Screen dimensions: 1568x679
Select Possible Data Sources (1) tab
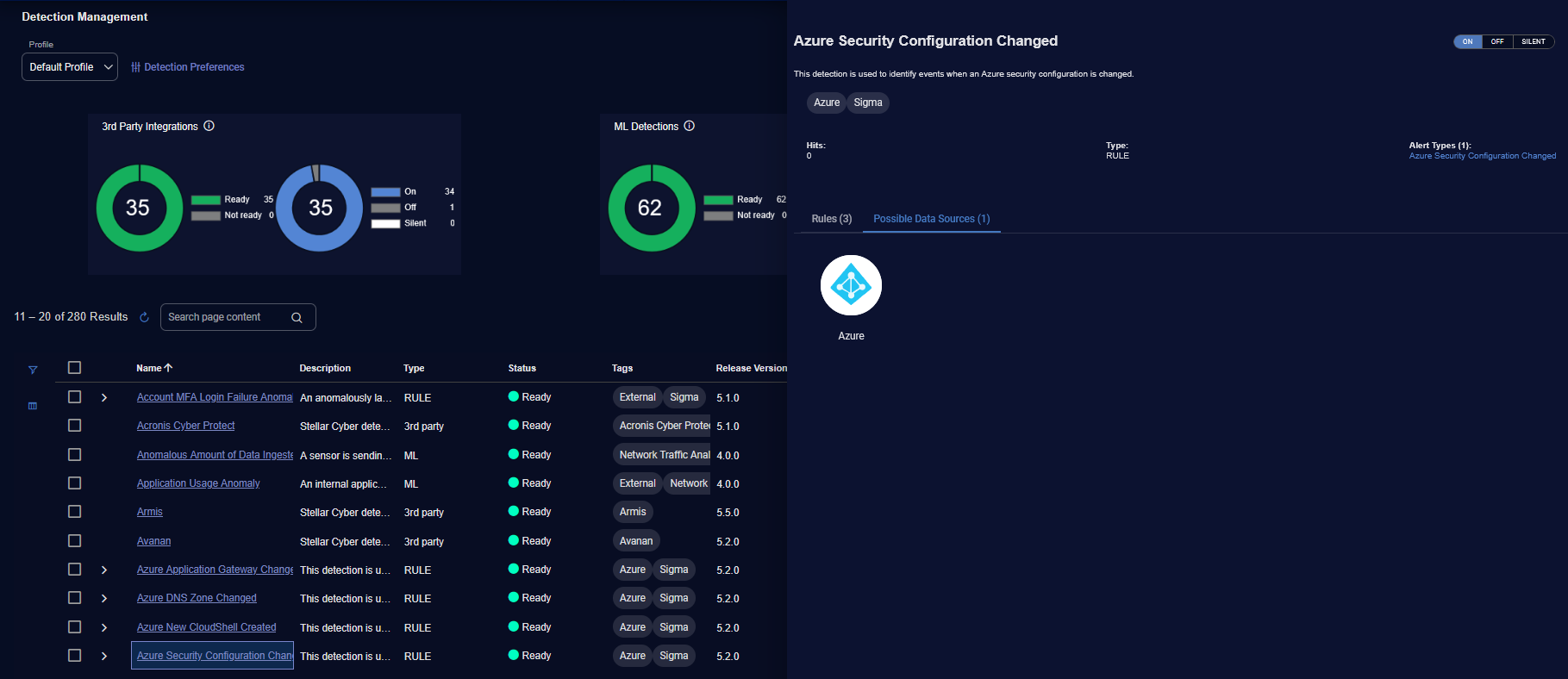coord(932,219)
